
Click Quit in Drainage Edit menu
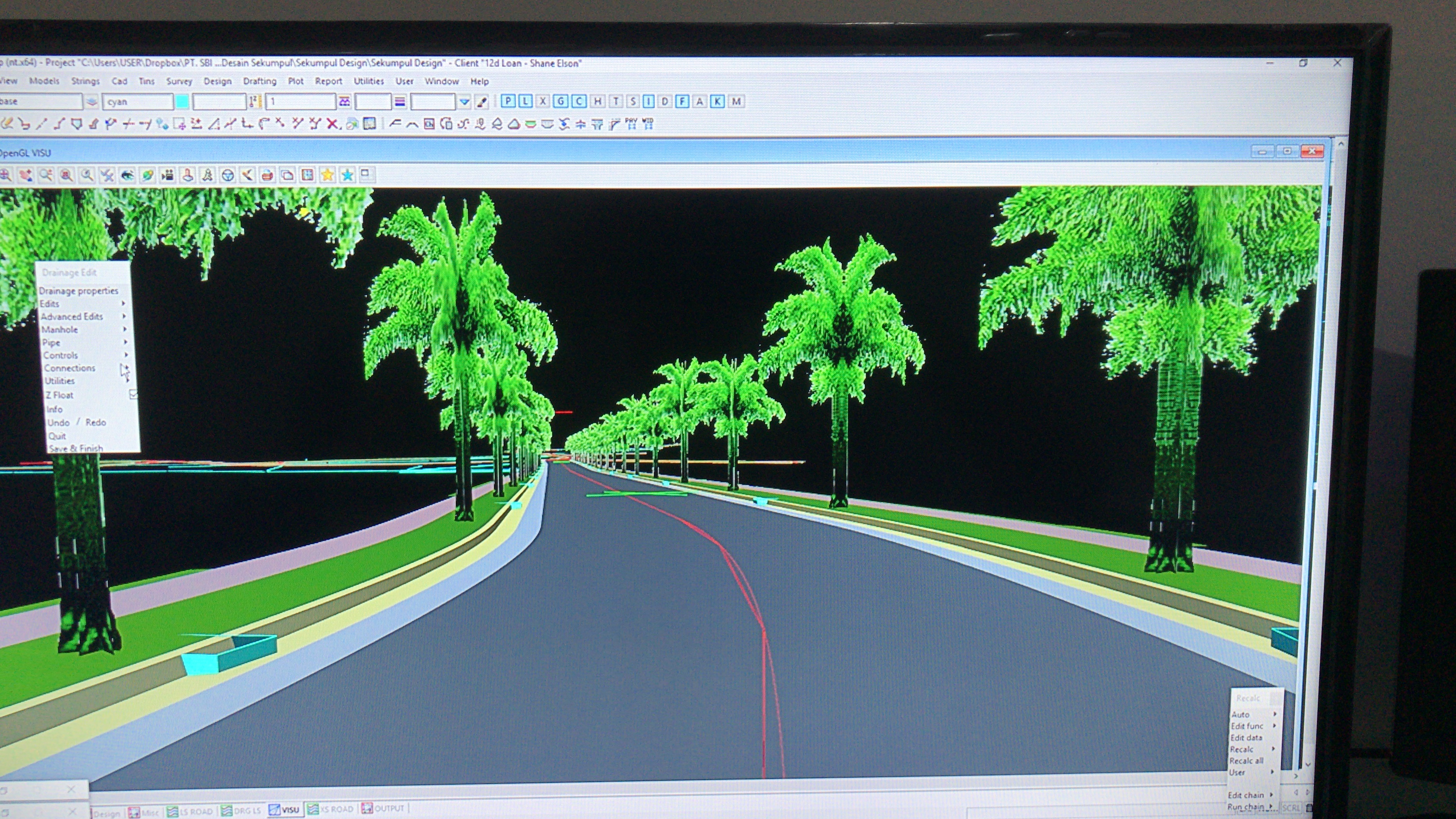(x=57, y=436)
